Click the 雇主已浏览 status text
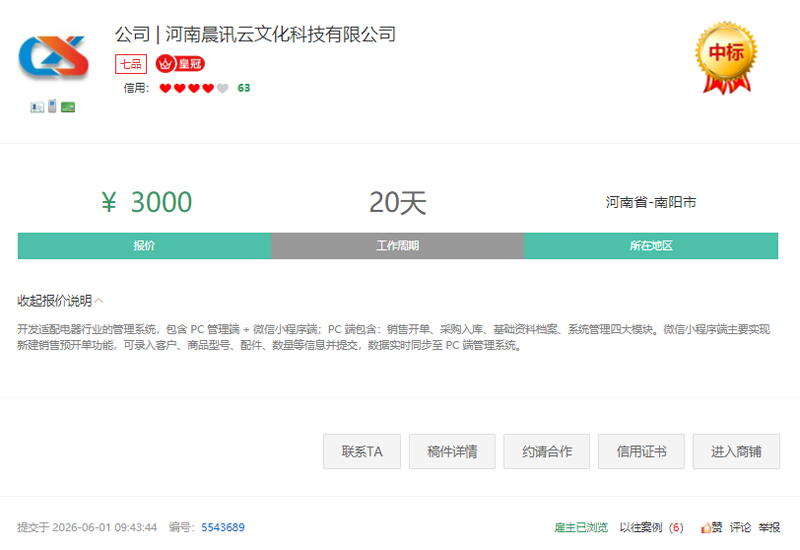Screen dimensions: 800x550 tap(581, 527)
